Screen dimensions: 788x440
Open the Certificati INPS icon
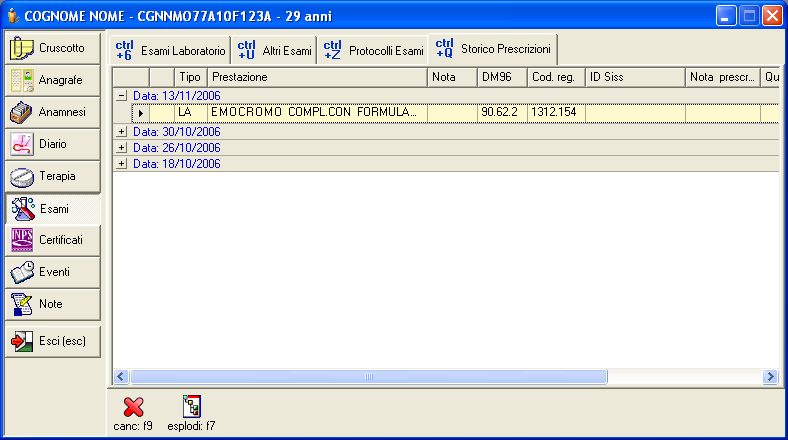tap(22, 240)
